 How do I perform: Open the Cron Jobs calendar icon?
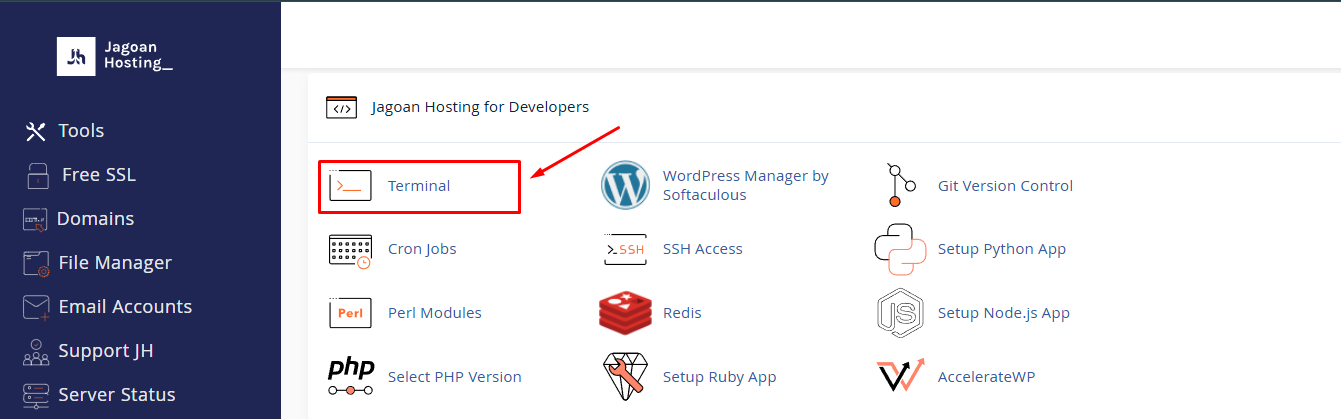(x=350, y=249)
